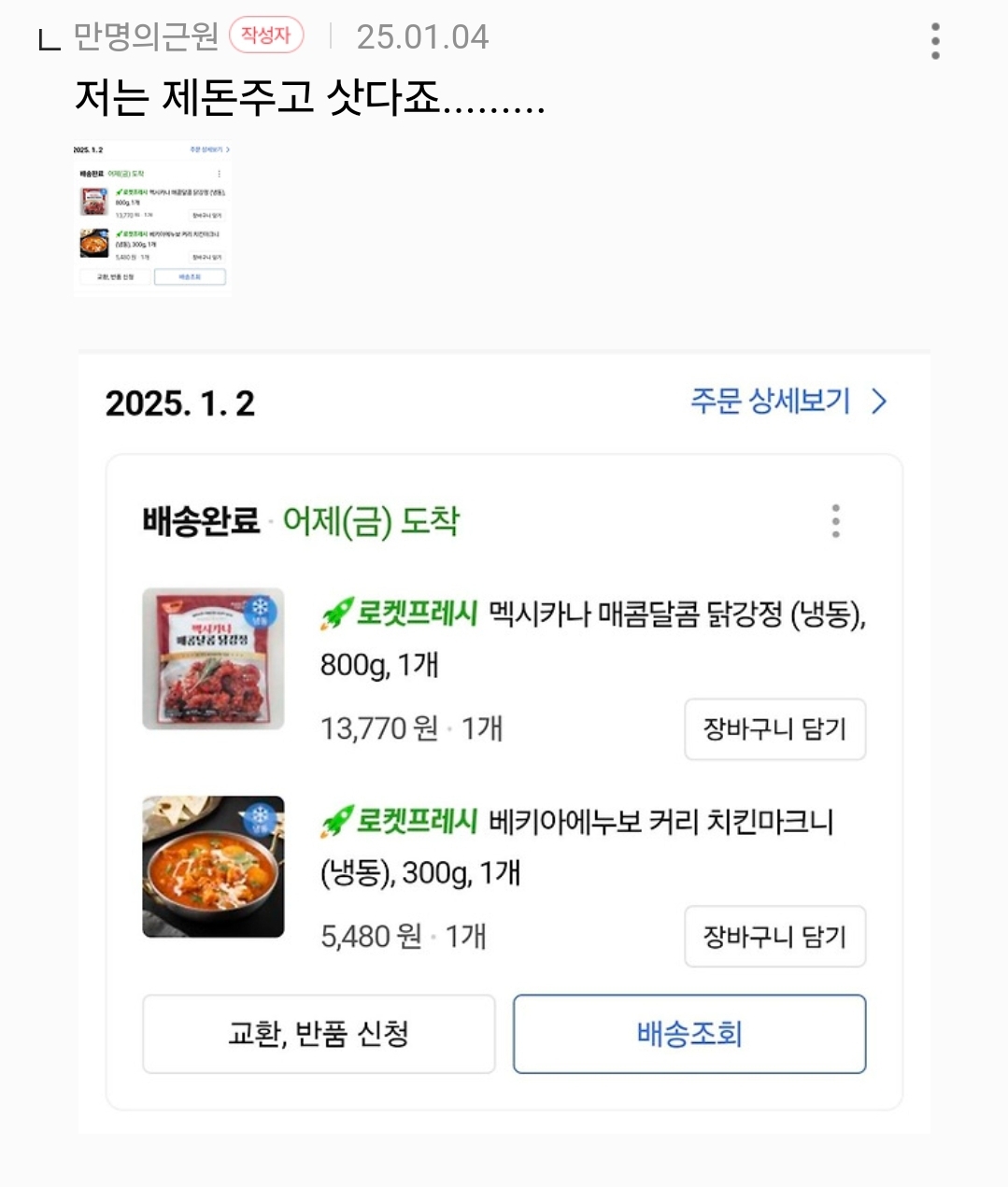Click the 로켓프레시 rocket icon on 닭강정
Viewport: 1008px width, 1187px height.
point(336,614)
